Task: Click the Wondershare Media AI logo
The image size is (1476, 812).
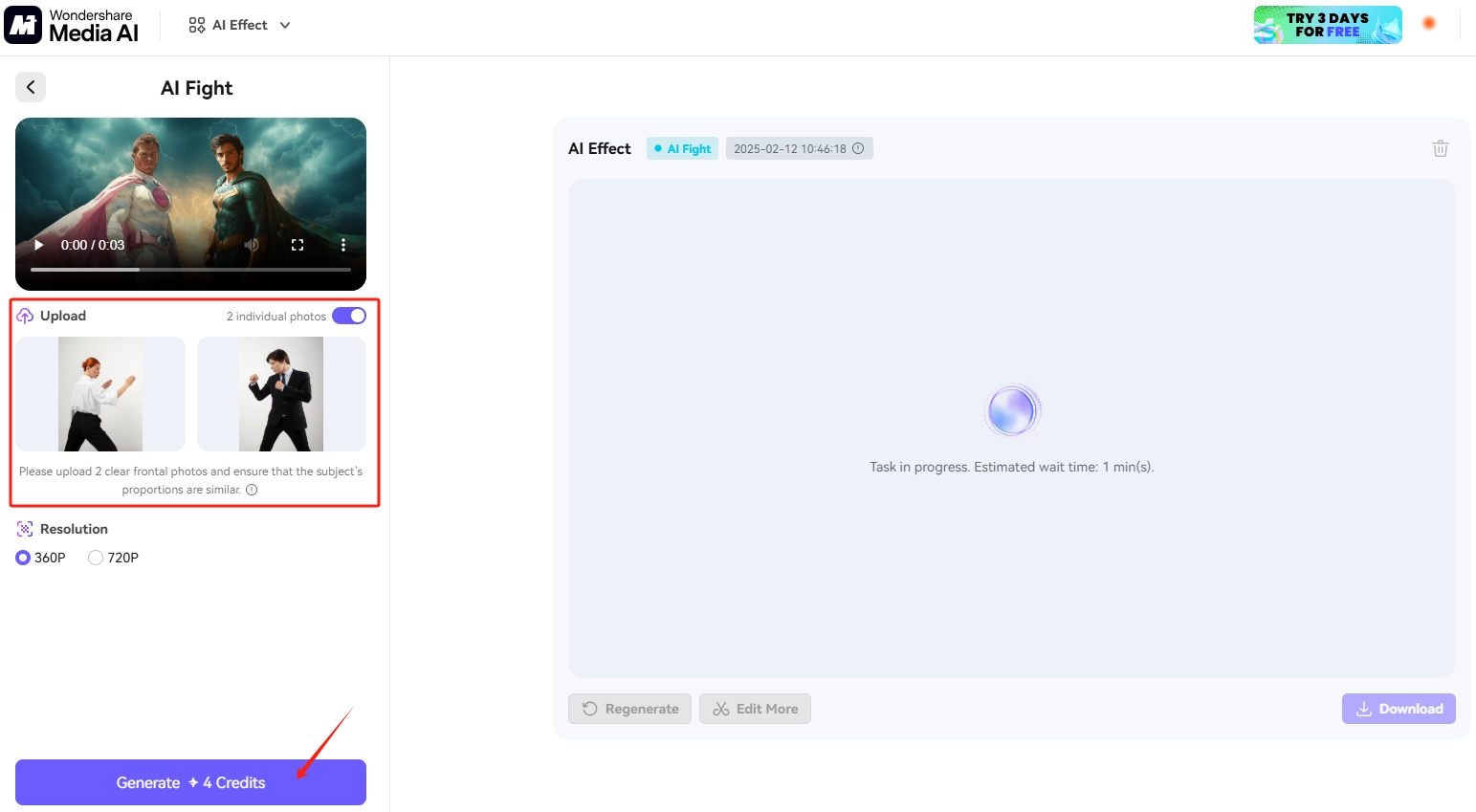Action: click(x=72, y=25)
